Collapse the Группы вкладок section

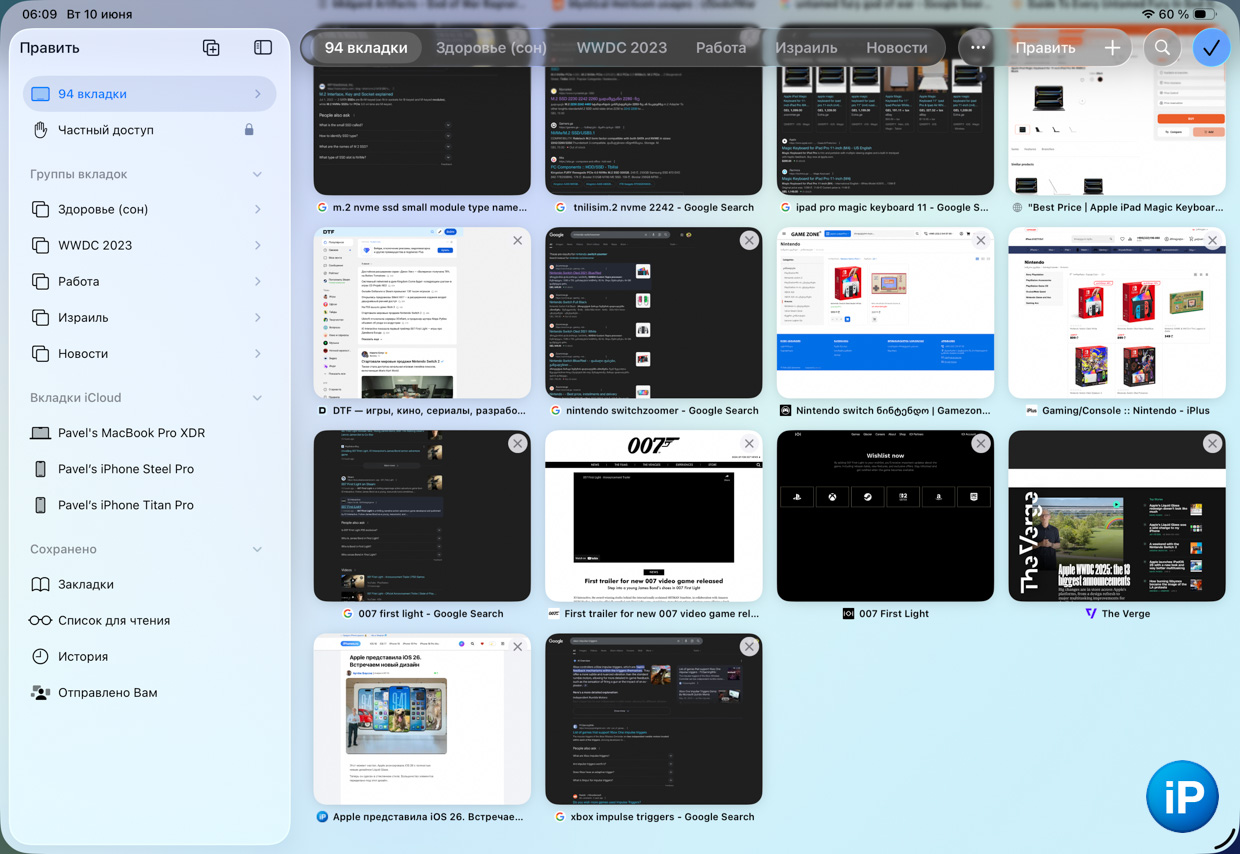257,174
